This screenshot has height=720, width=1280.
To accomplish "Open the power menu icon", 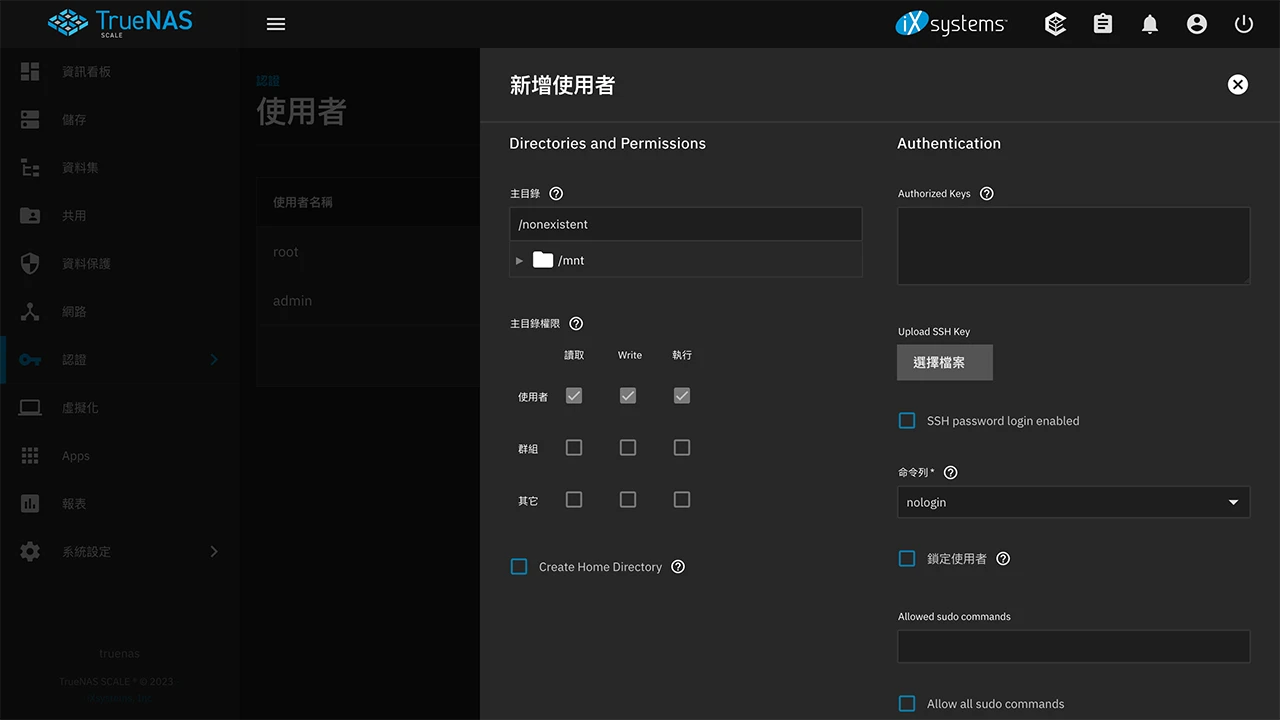I will pos(1243,23).
